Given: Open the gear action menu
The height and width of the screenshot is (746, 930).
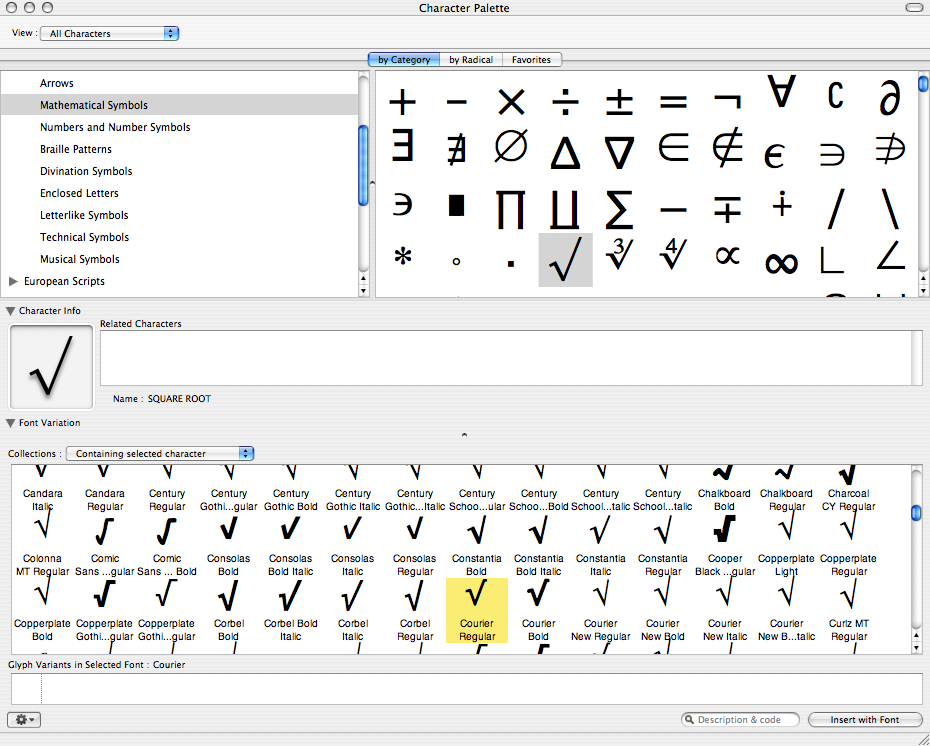Looking at the screenshot, I should 24,719.
